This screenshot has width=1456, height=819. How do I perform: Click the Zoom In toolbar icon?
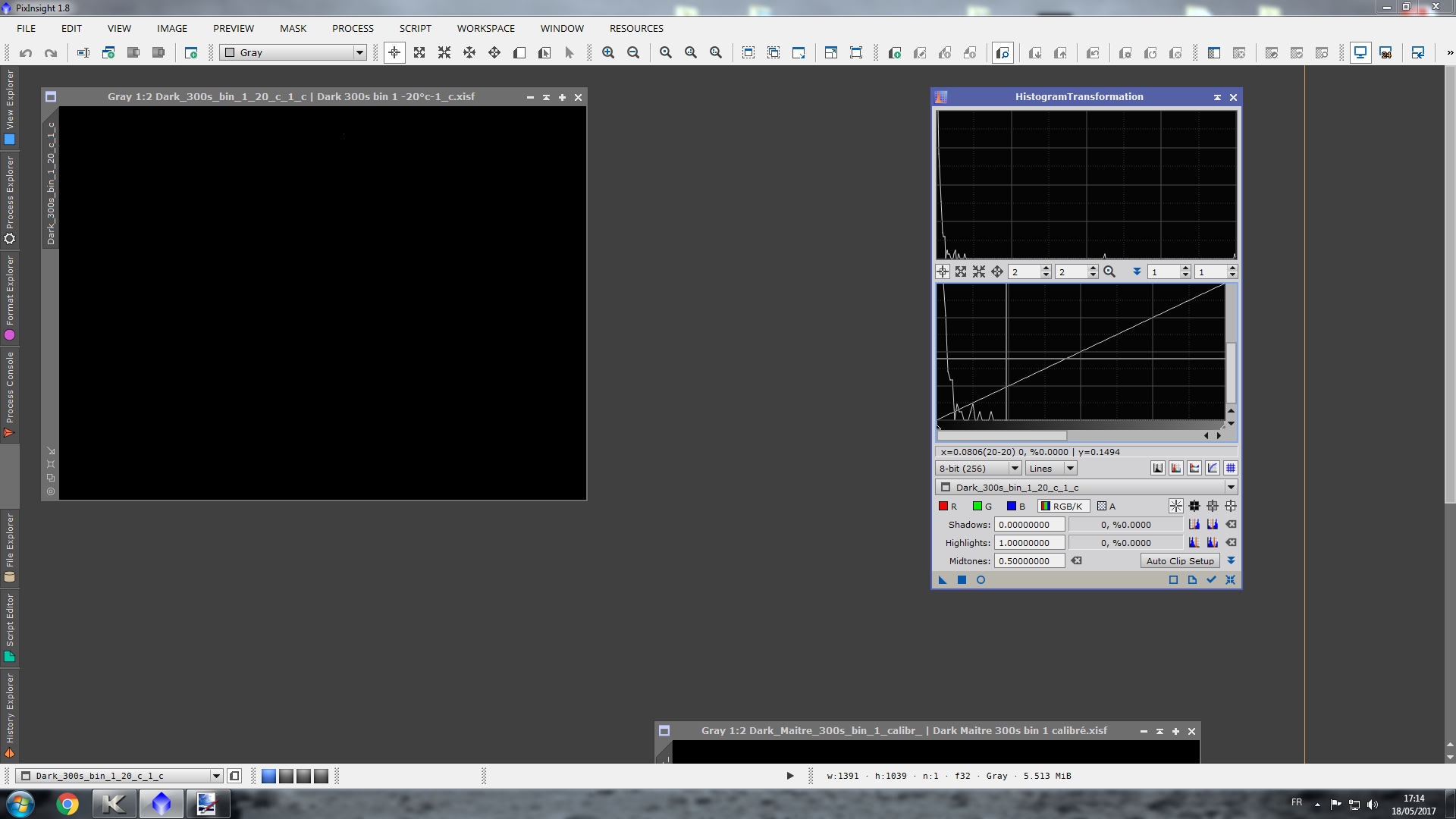pos(608,52)
